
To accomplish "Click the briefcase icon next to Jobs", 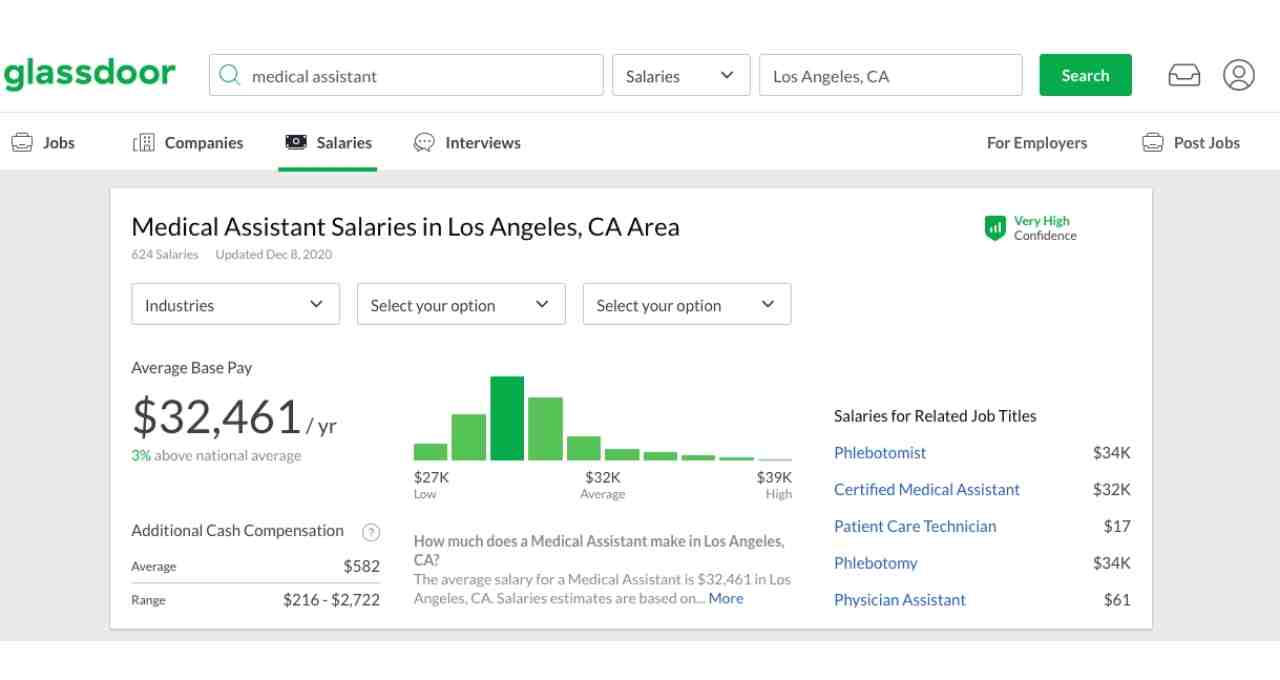I will (21, 142).
